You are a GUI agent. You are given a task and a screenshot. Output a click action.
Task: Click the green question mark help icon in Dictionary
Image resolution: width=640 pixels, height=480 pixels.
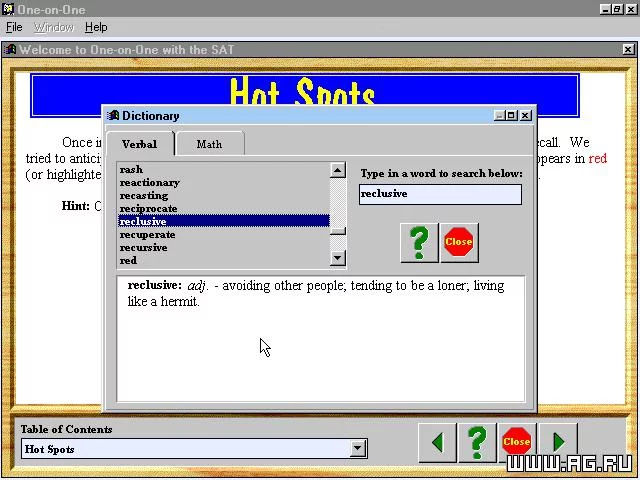coord(419,243)
